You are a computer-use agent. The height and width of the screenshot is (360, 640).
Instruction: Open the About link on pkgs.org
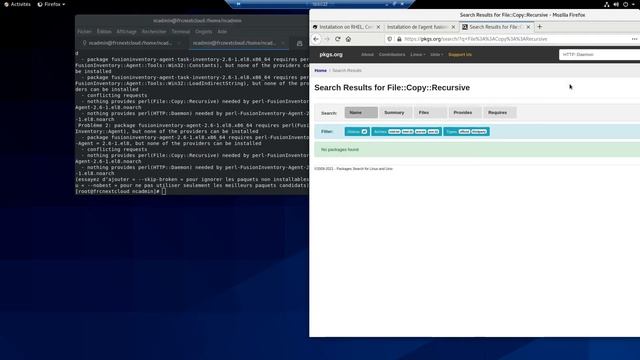(367, 54)
